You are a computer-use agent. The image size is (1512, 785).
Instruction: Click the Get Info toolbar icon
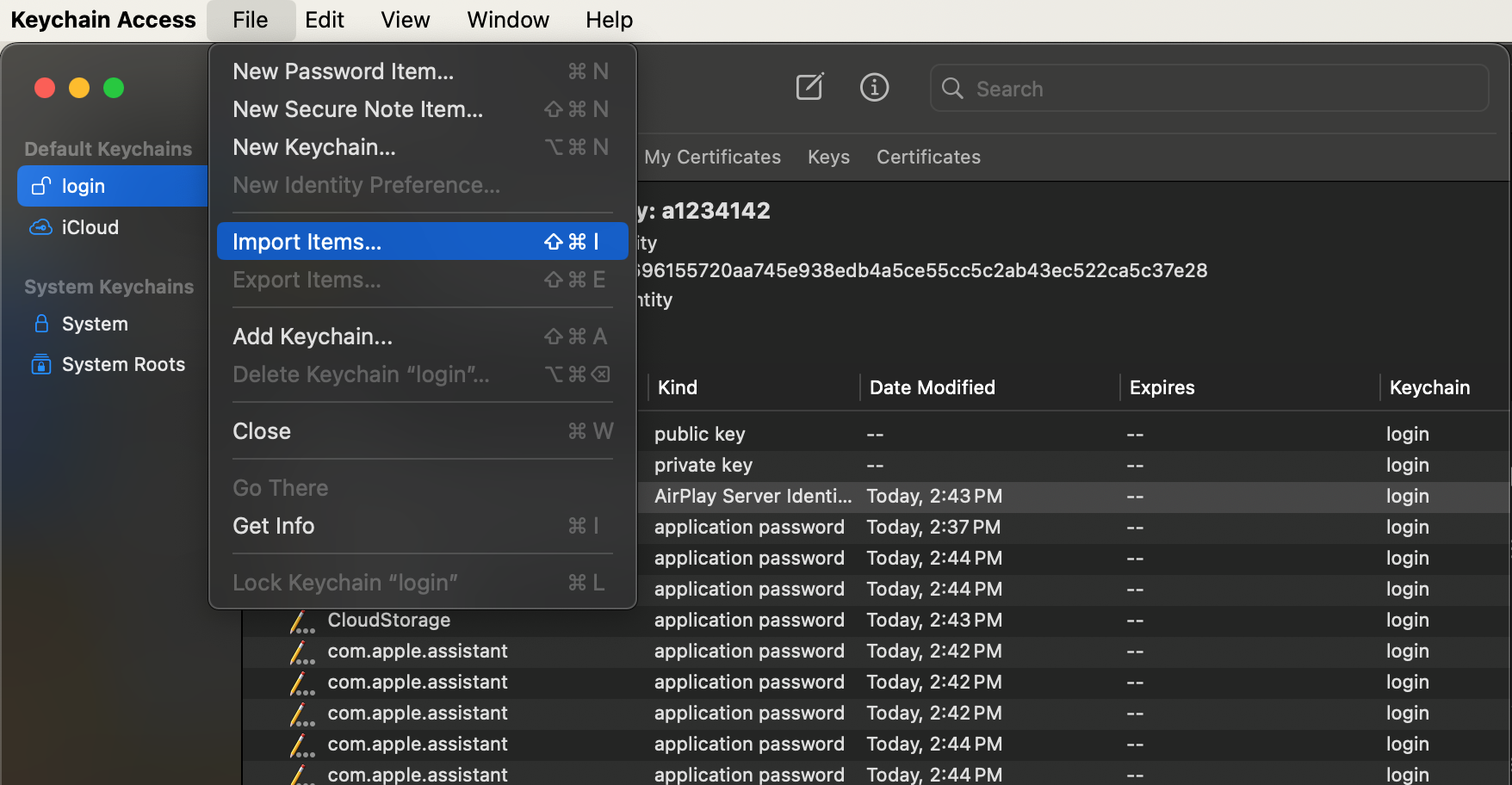click(874, 87)
